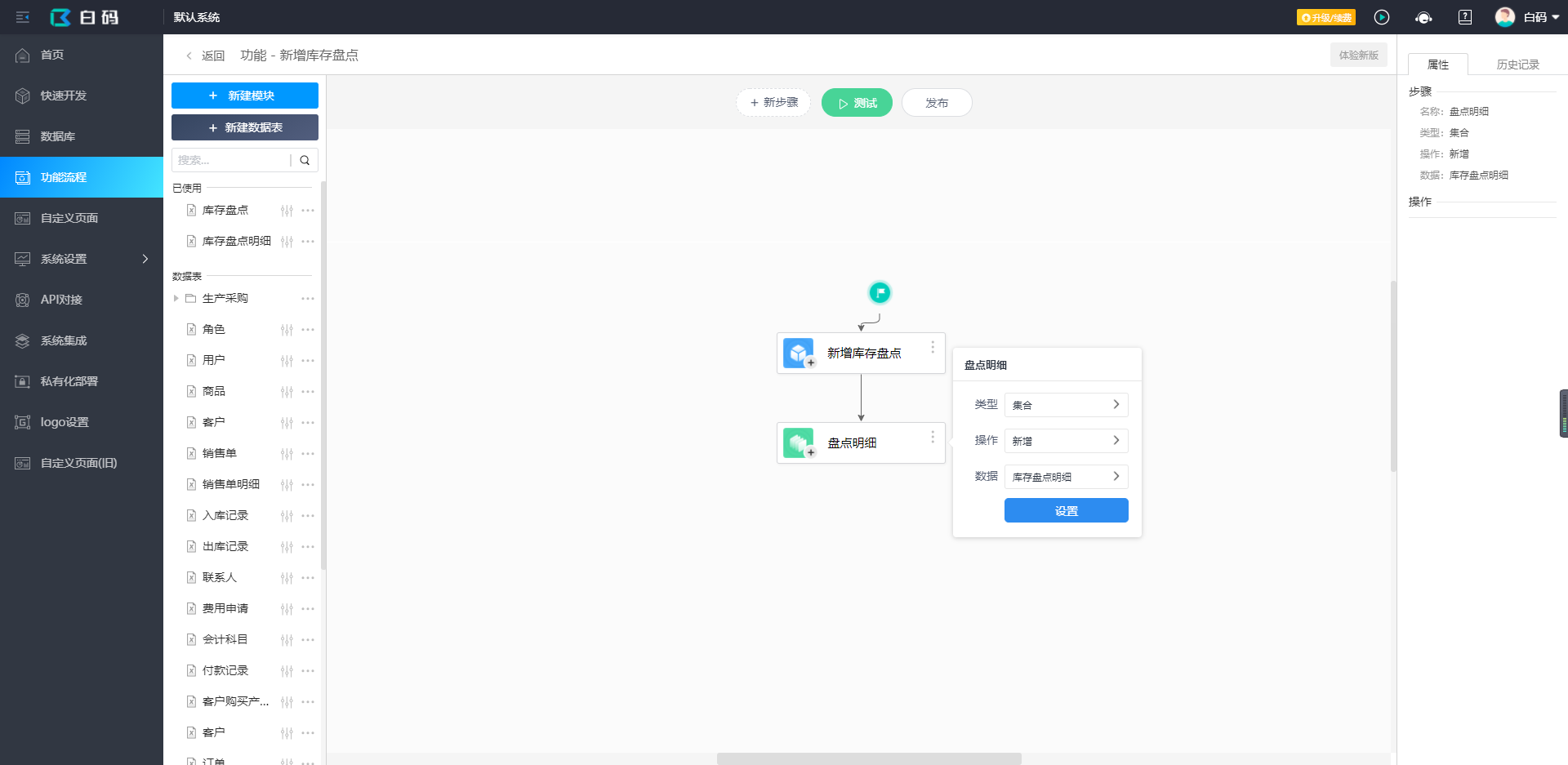Open the customer service headset icon
This screenshot has height=765, width=1568.
[x=1423, y=17]
